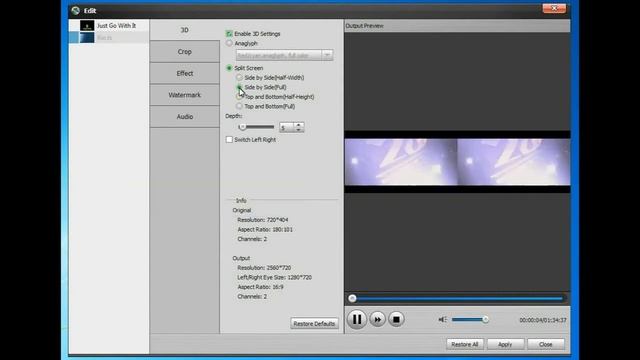640x360 pixels.
Task: Stop the preview playback
Action: coord(396,319)
